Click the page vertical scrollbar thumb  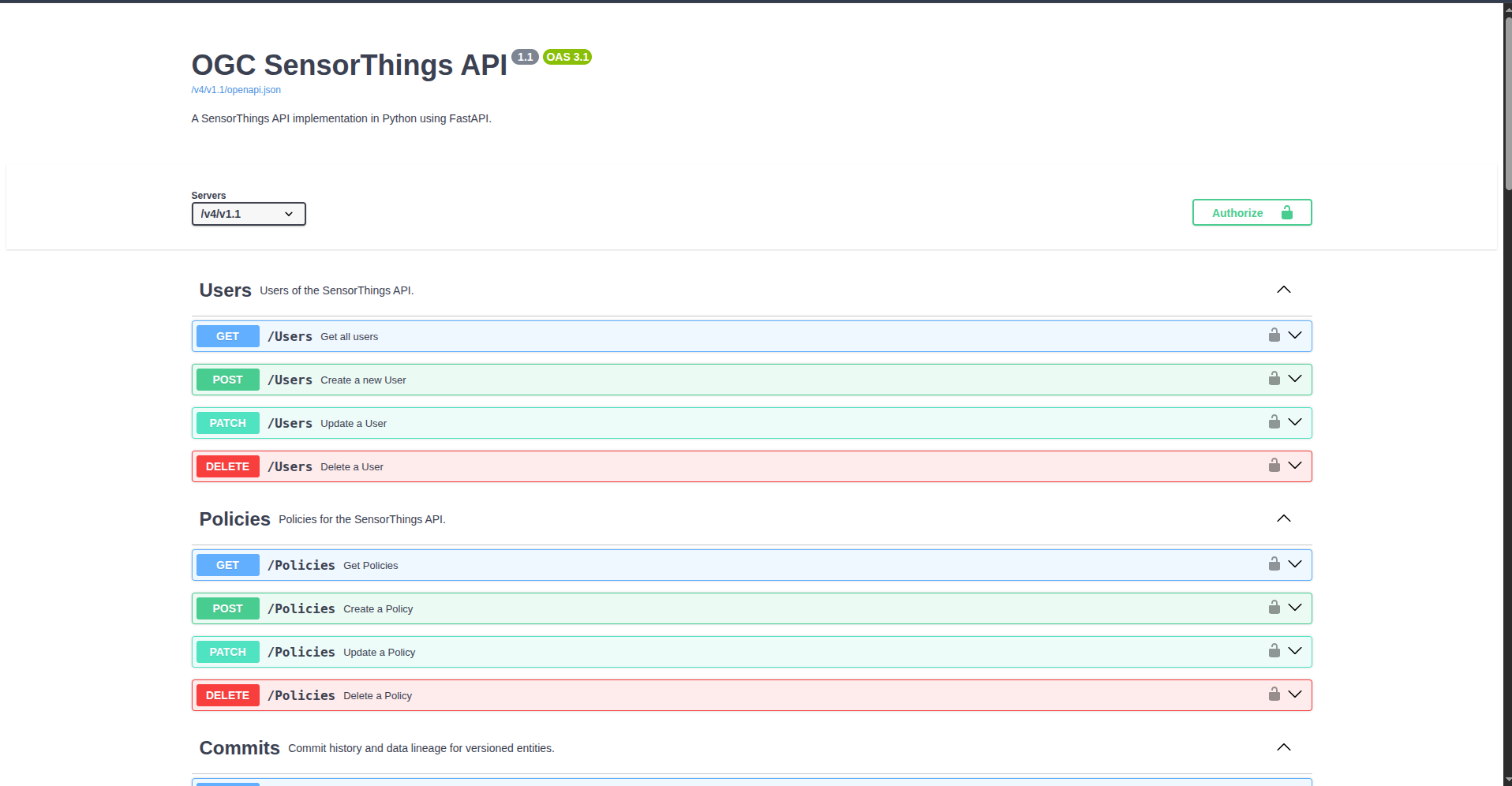pyautogui.click(x=1507, y=103)
